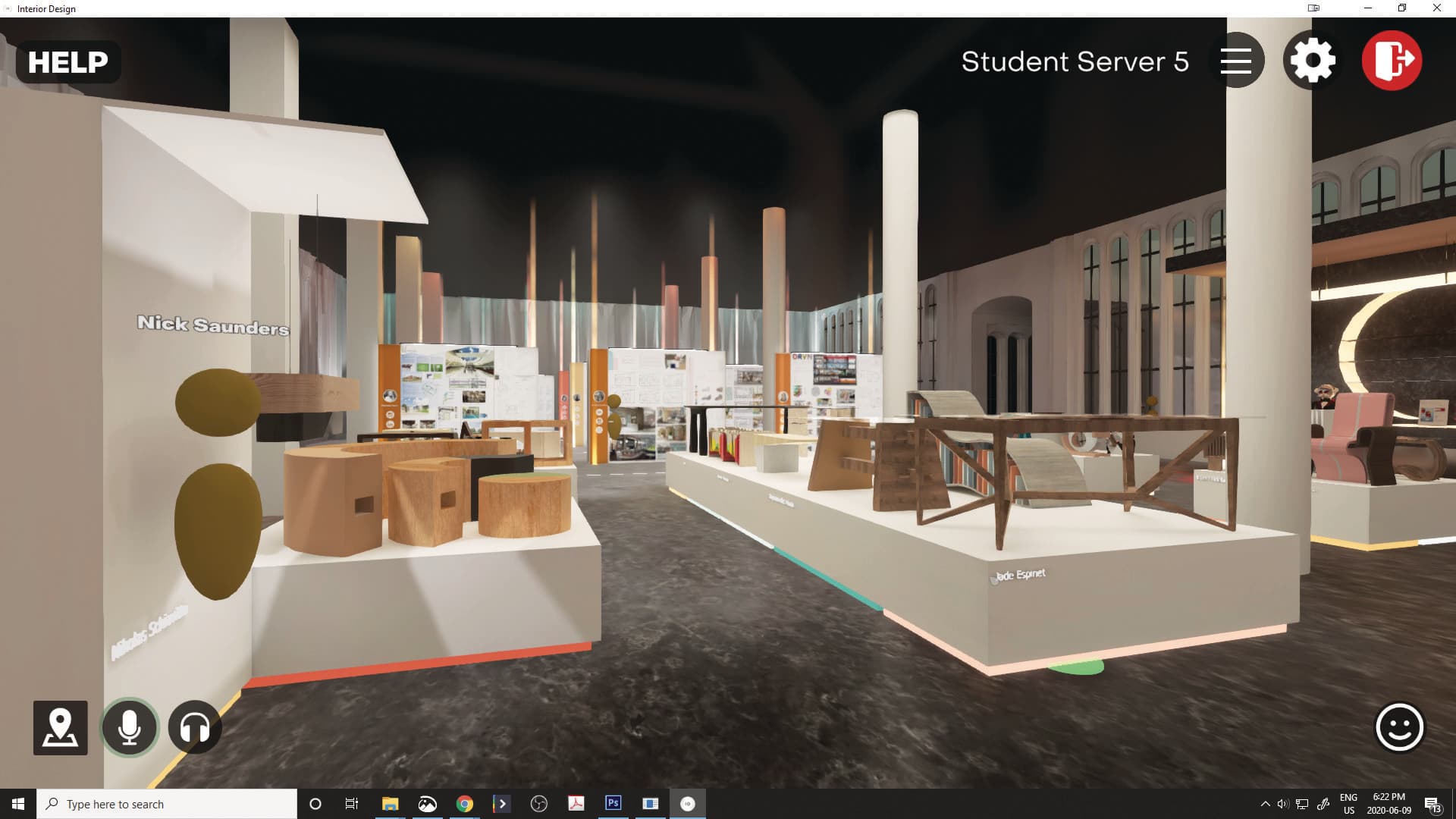Viewport: 1456px width, 819px height.
Task: Select the round wooden stool exhibit
Action: point(525,506)
